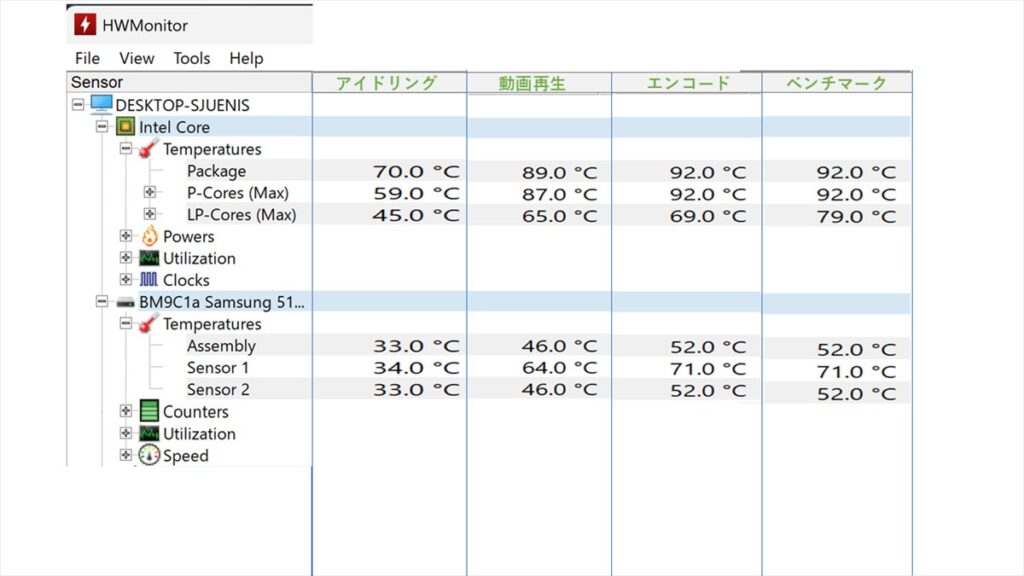This screenshot has width=1024, height=576.
Task: Expand the Speed node
Action: (125, 455)
